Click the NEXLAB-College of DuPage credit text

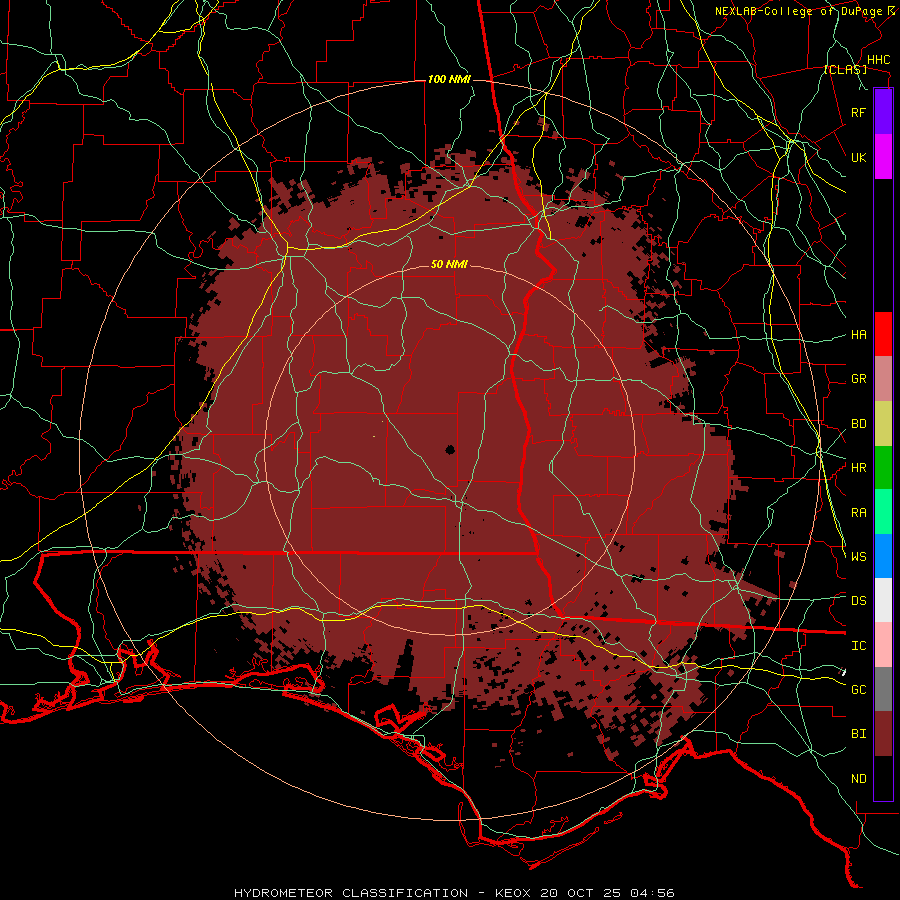(798, 11)
